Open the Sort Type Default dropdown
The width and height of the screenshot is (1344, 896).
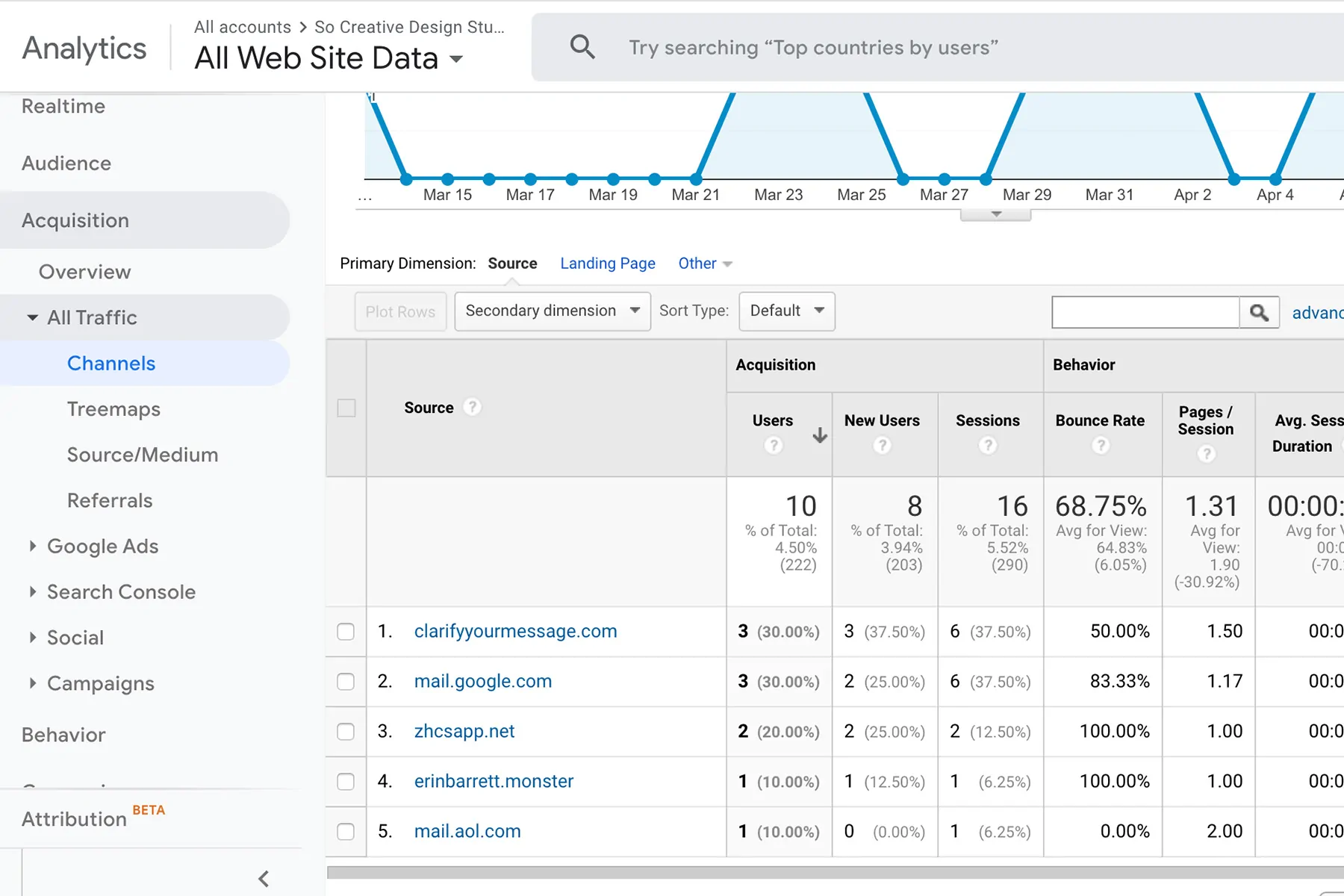(x=786, y=311)
